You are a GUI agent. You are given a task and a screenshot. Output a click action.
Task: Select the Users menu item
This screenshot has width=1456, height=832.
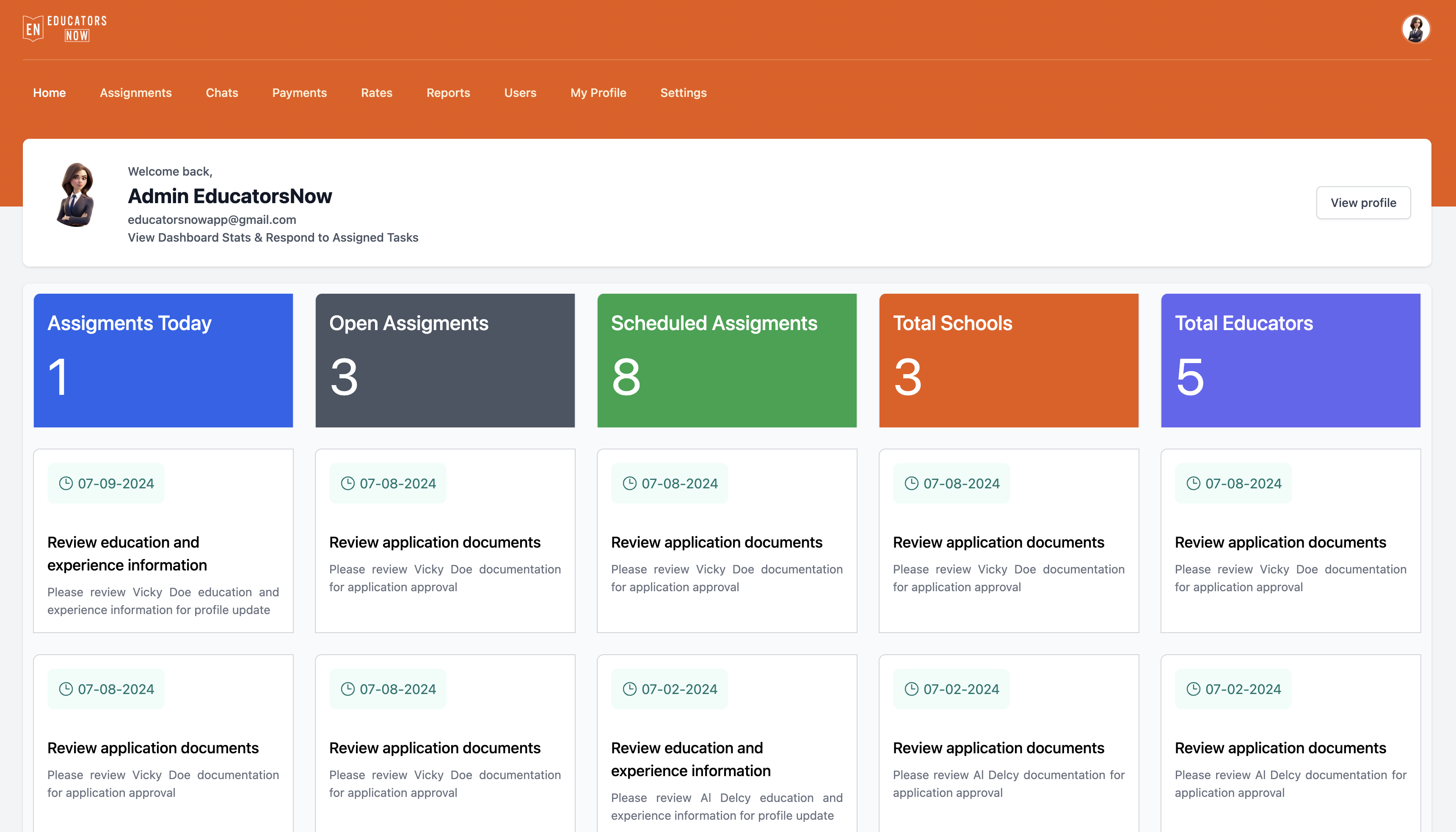(x=520, y=93)
